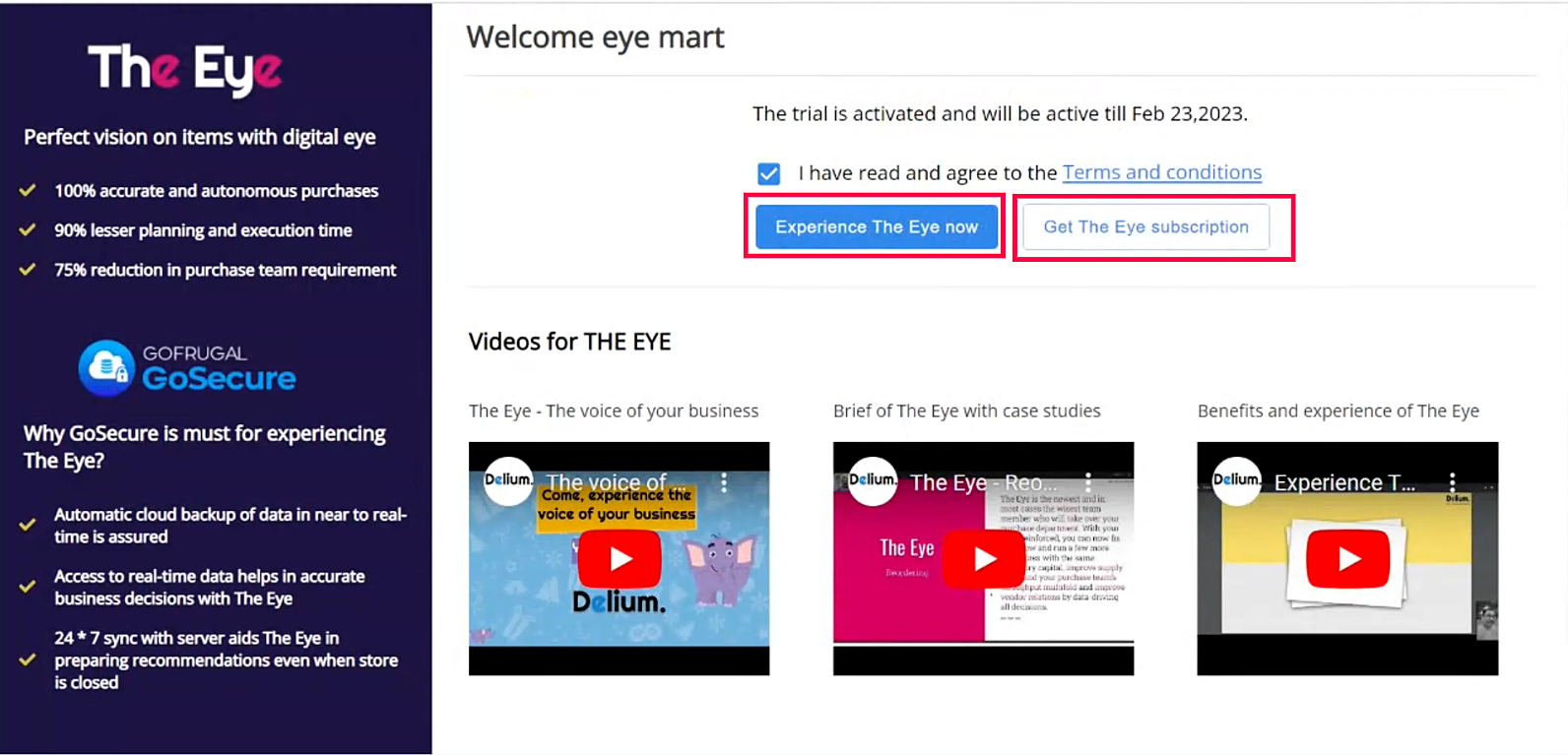
Task: Click the GoFrugal GoSecure logo text
Action: click(x=219, y=367)
